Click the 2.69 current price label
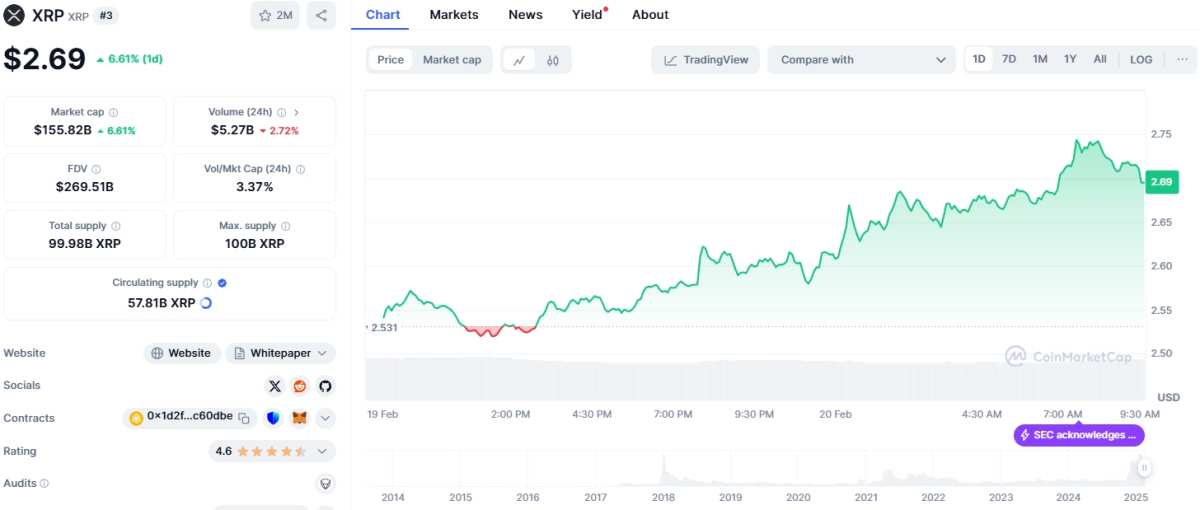Image resolution: width=1200 pixels, height=510 pixels. 1161,182
